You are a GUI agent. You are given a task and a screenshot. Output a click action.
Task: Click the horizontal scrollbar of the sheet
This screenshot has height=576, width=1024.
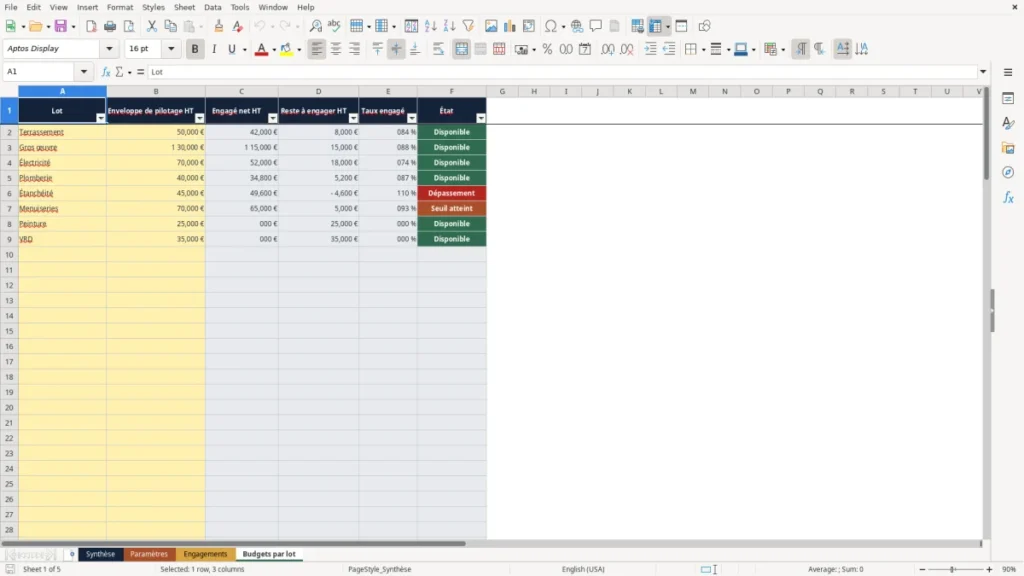pos(233,543)
